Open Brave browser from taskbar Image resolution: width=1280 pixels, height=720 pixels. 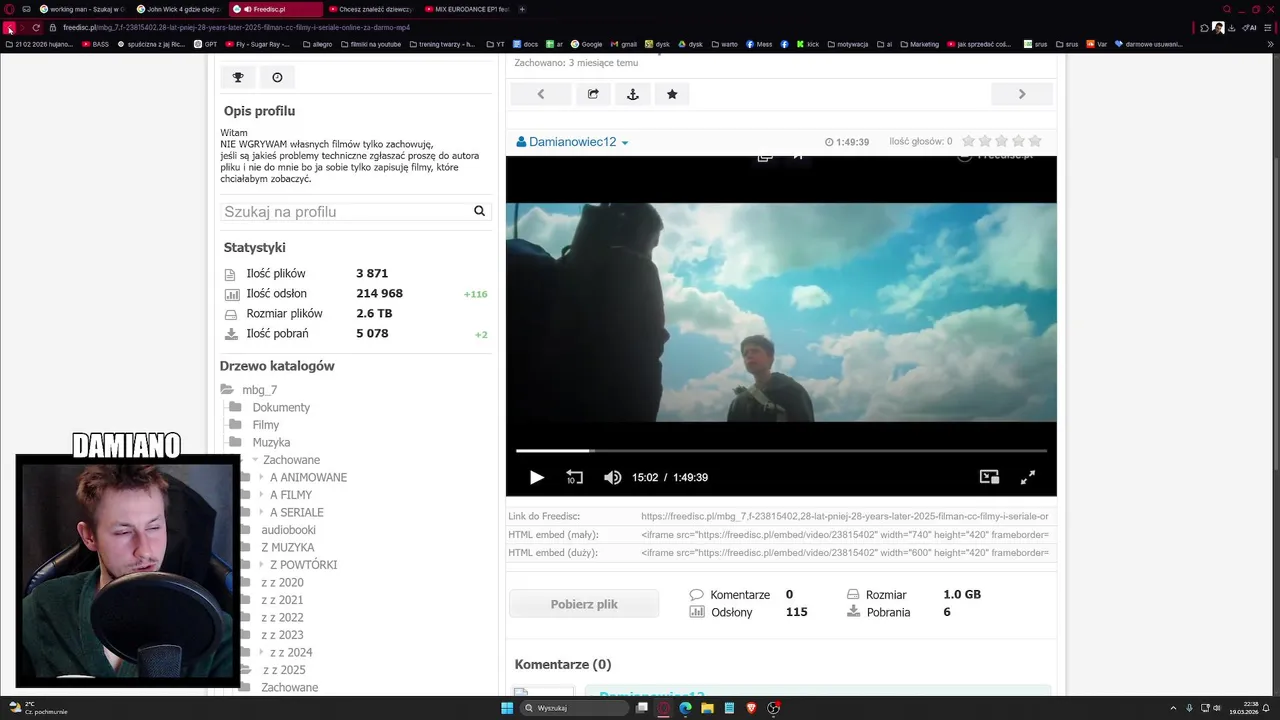(x=751, y=708)
